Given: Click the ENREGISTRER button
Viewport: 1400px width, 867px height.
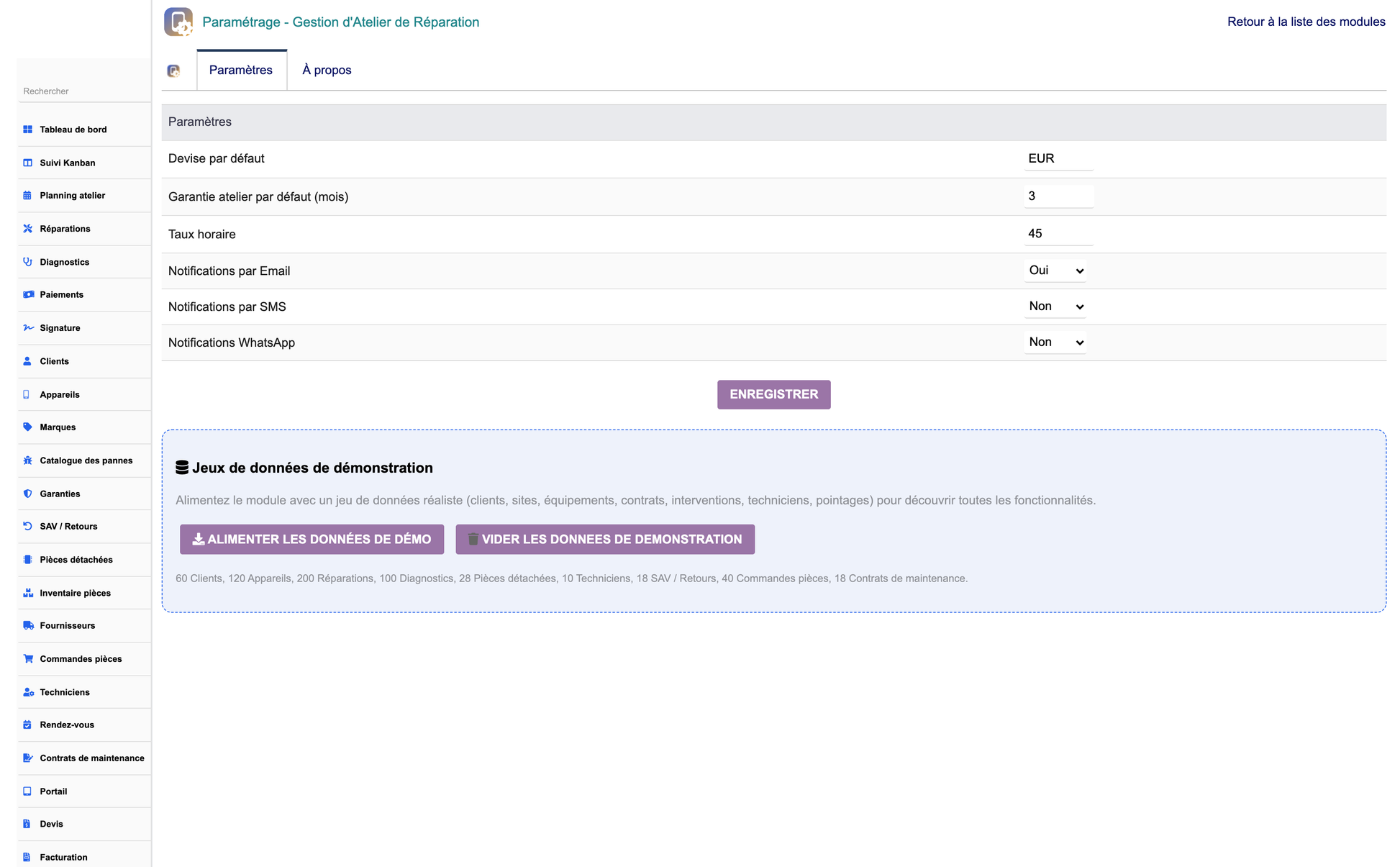Looking at the screenshot, I should point(773,394).
